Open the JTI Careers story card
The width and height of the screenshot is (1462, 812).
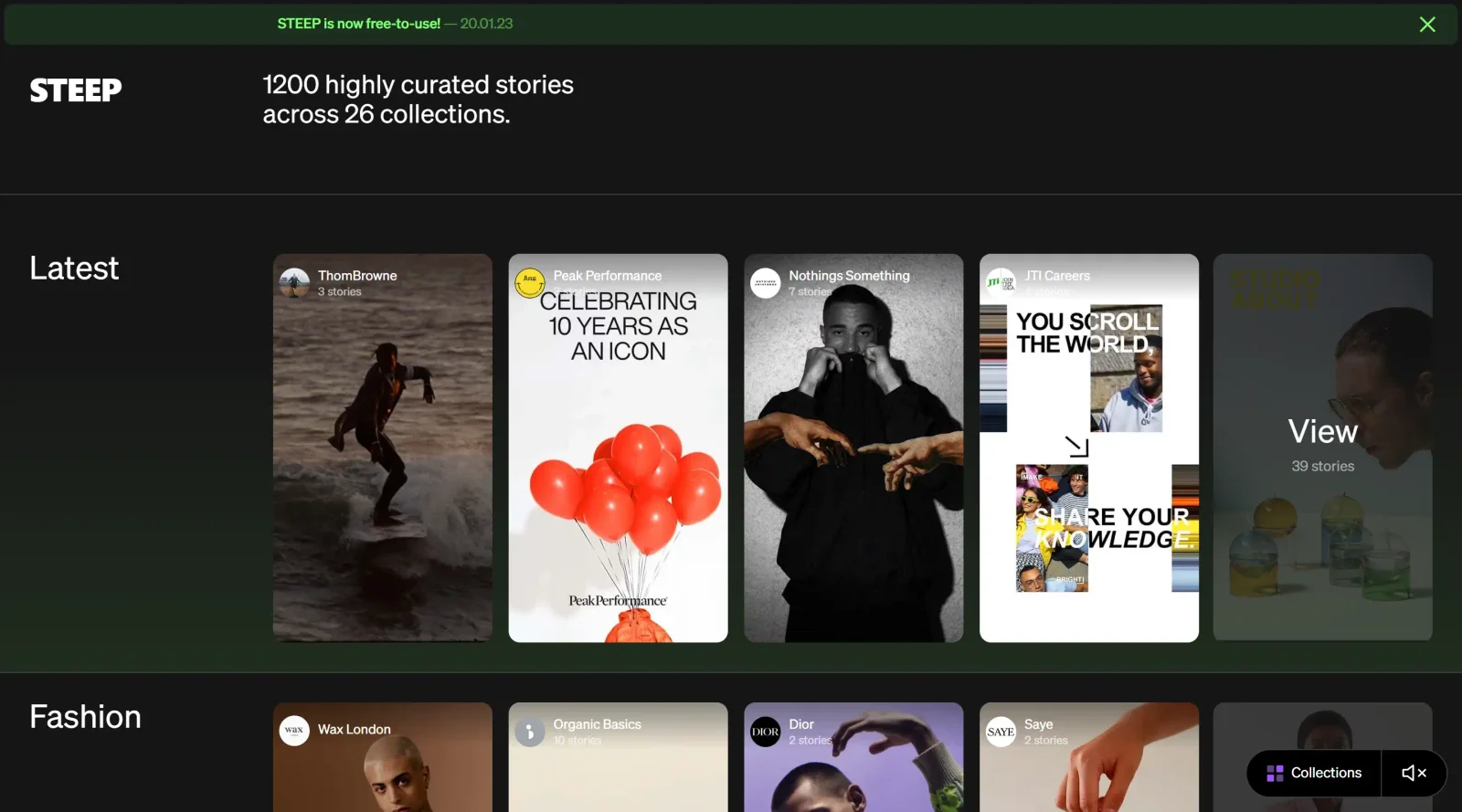point(1089,448)
